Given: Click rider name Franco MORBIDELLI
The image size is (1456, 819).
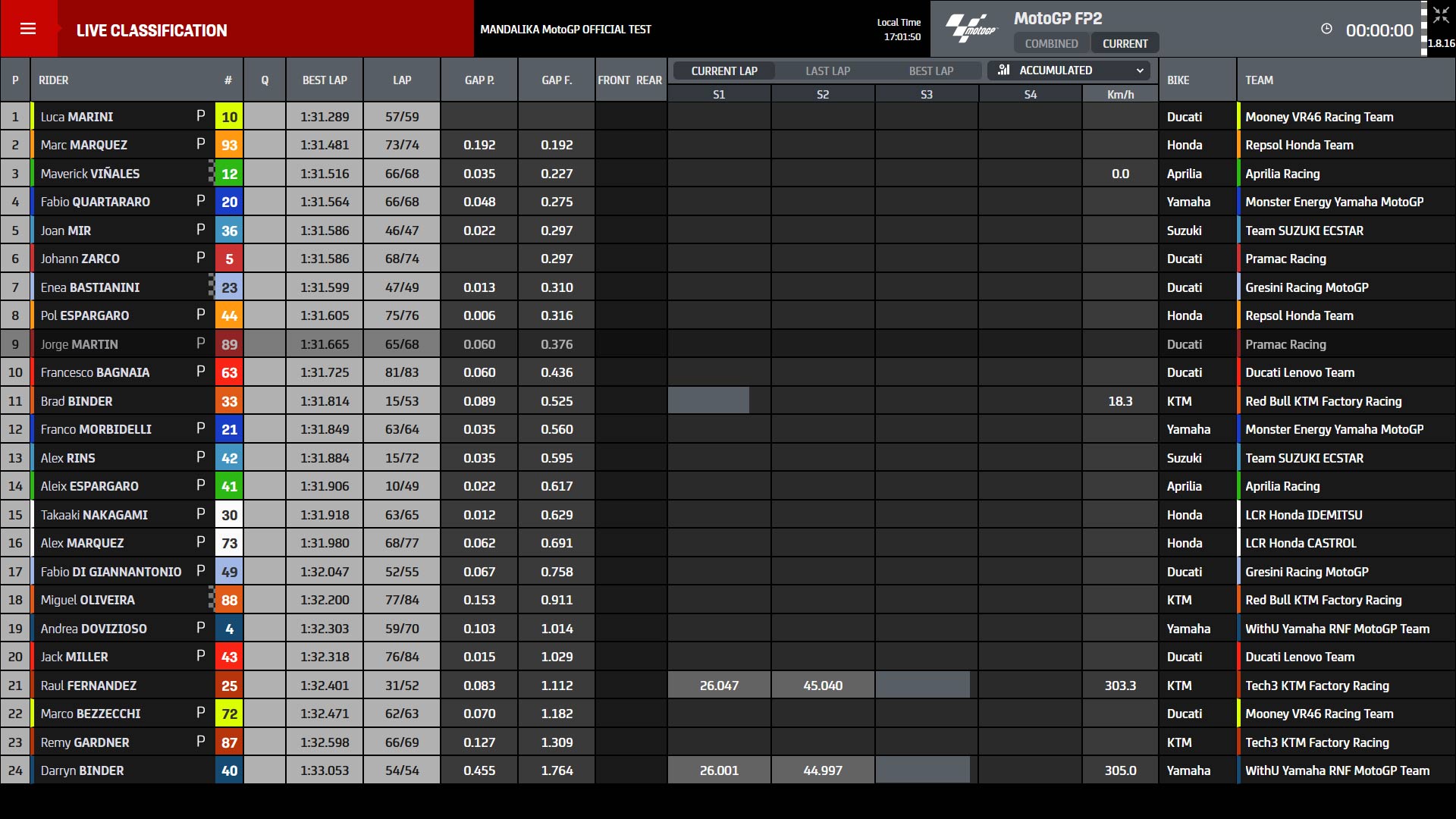Looking at the screenshot, I should tap(96, 429).
